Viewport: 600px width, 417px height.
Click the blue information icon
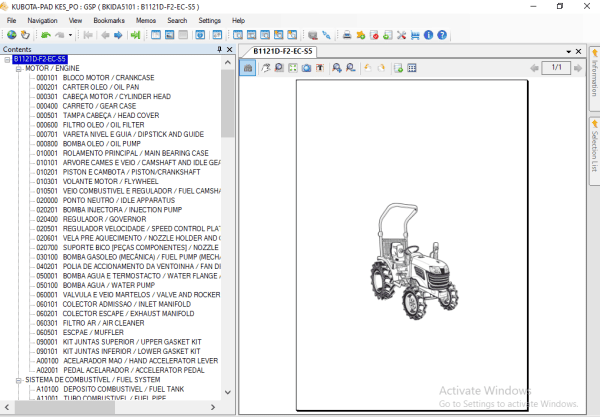coord(429,35)
